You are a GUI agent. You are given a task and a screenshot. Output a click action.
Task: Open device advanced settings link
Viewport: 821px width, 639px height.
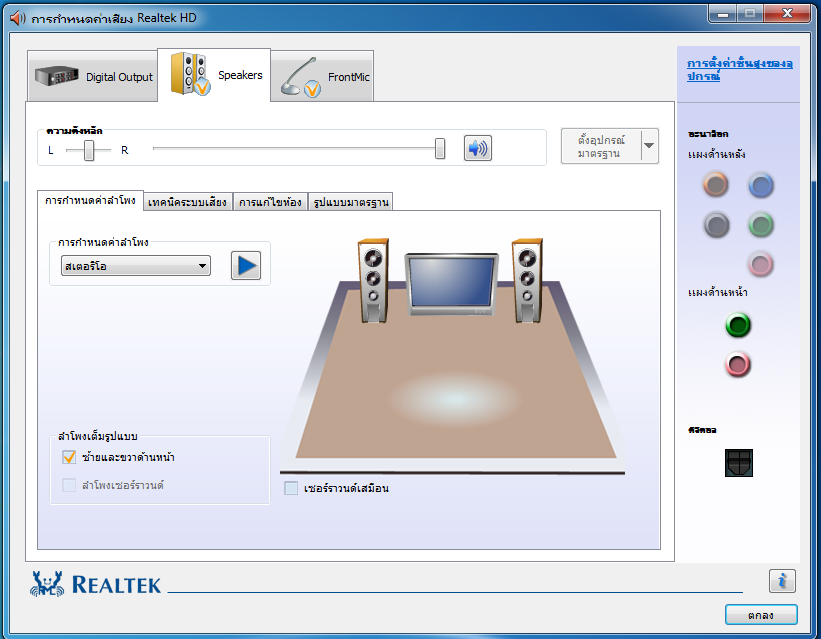(739, 70)
